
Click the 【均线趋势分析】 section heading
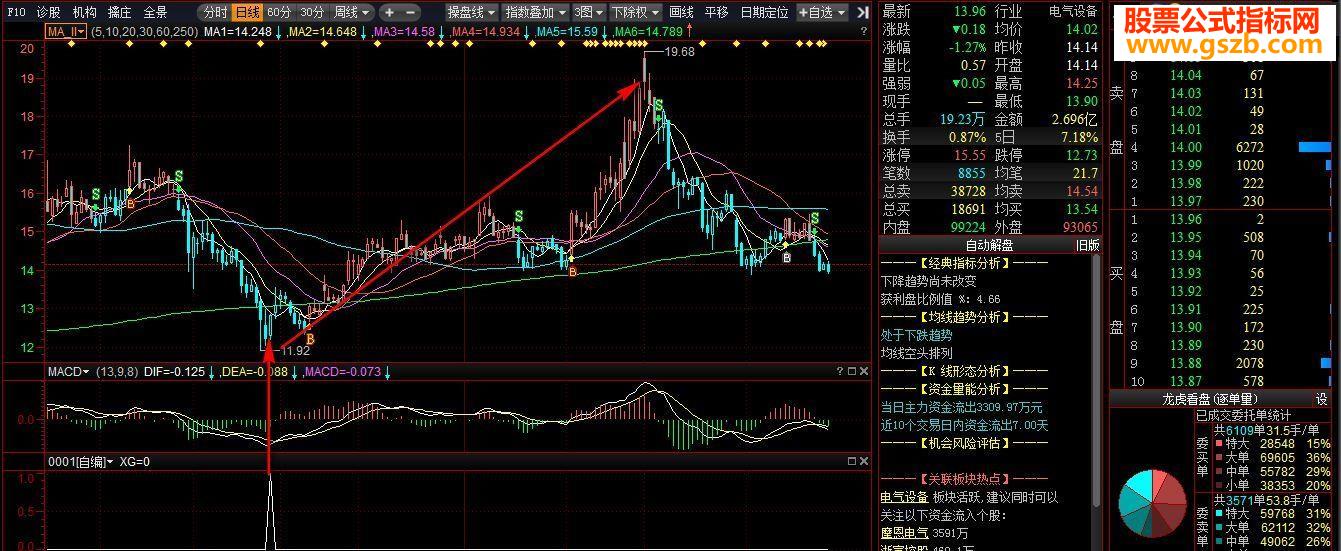click(x=963, y=317)
